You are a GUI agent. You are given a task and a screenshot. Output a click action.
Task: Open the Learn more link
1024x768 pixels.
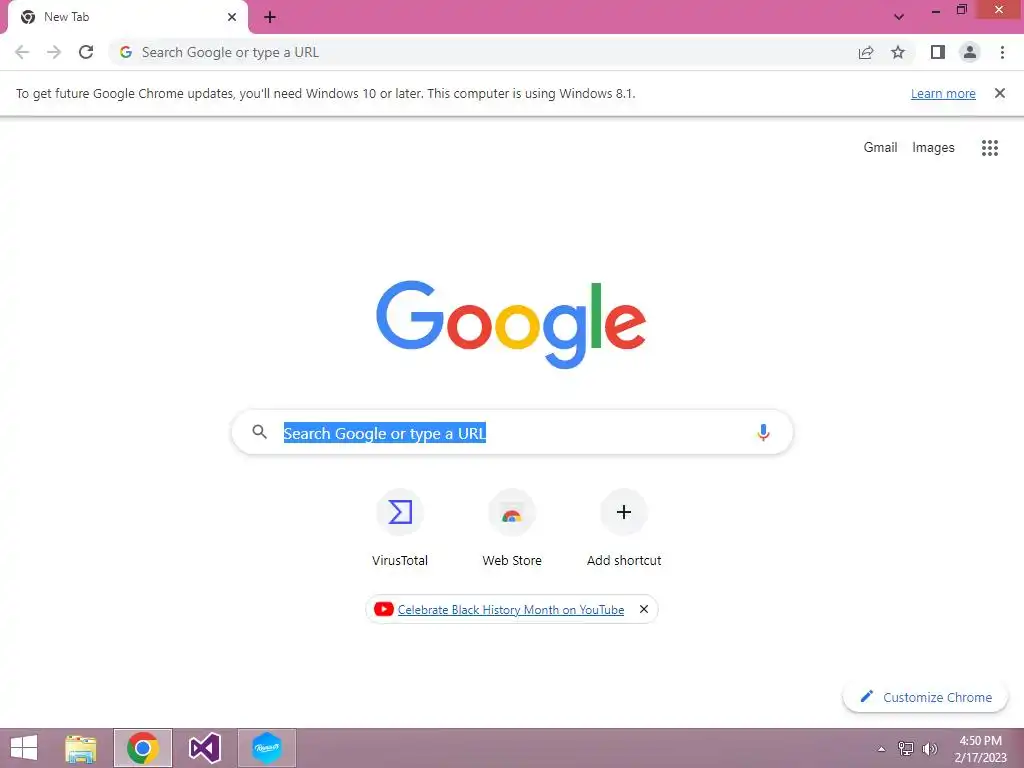(x=943, y=93)
